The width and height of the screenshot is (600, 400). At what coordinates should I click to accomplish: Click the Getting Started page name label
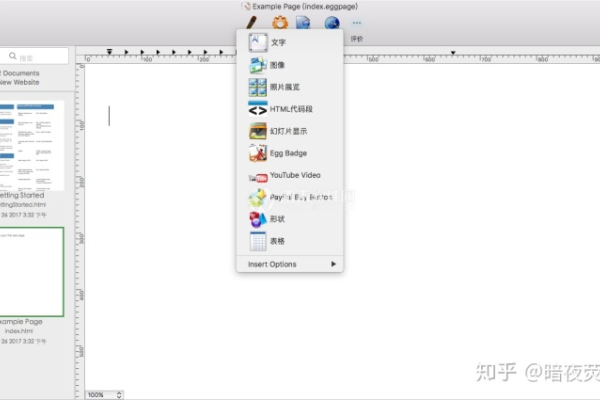pos(22,195)
